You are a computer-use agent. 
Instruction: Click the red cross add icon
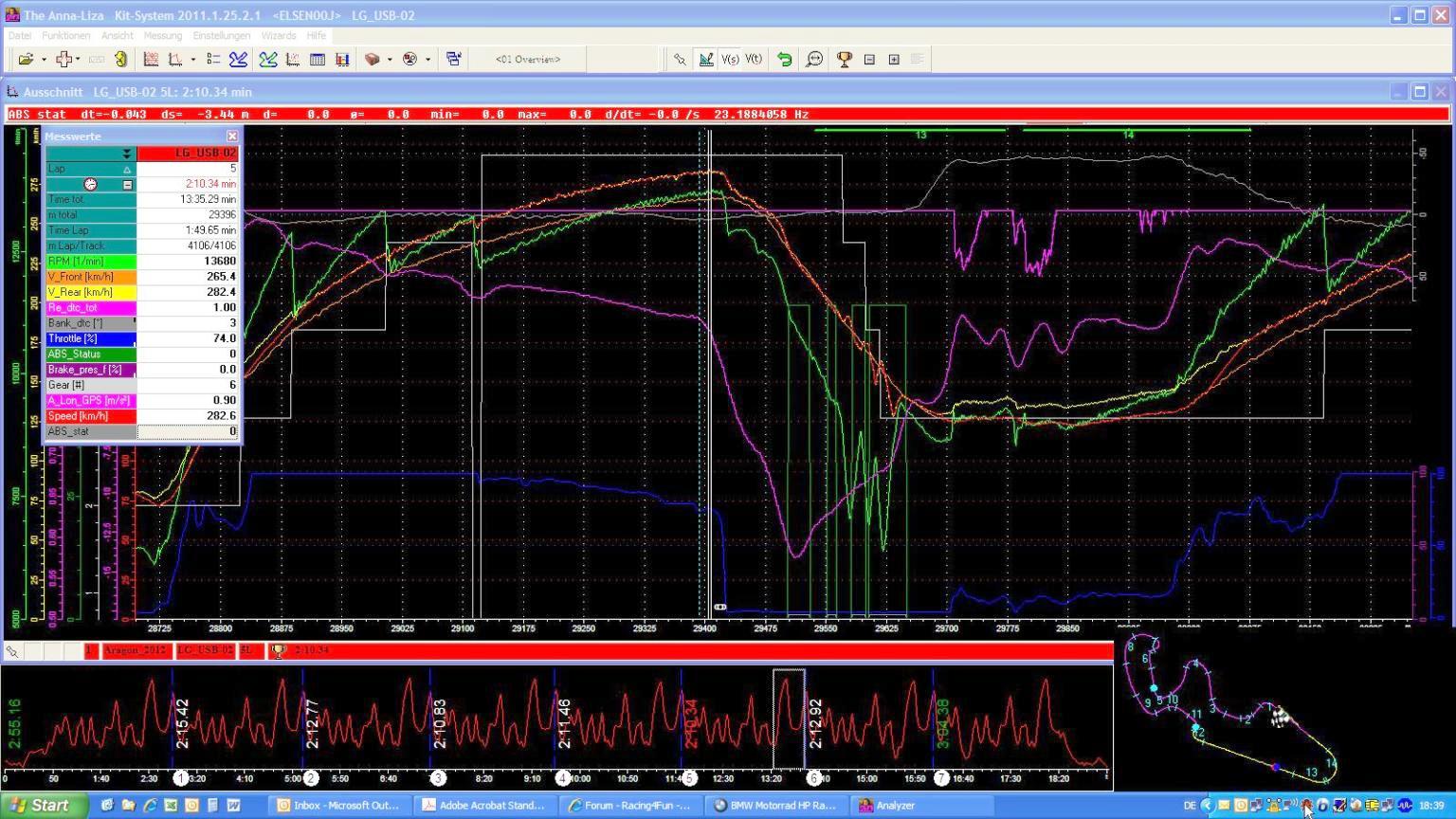click(x=64, y=59)
